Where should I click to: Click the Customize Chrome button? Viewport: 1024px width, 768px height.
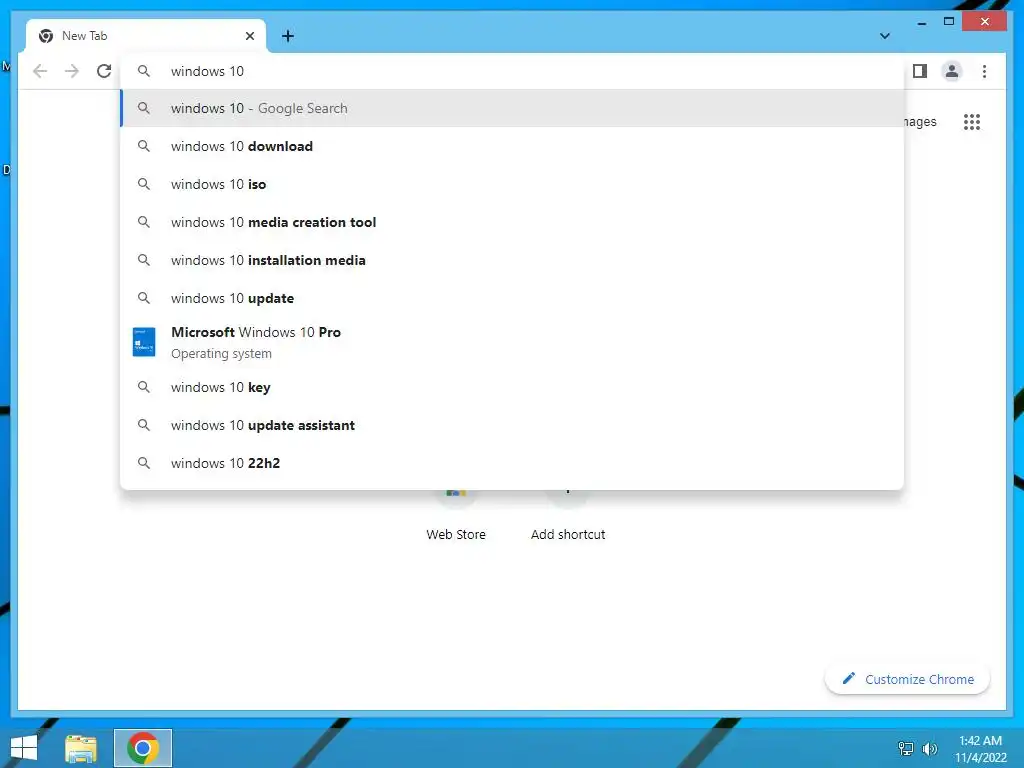pyautogui.click(x=907, y=679)
